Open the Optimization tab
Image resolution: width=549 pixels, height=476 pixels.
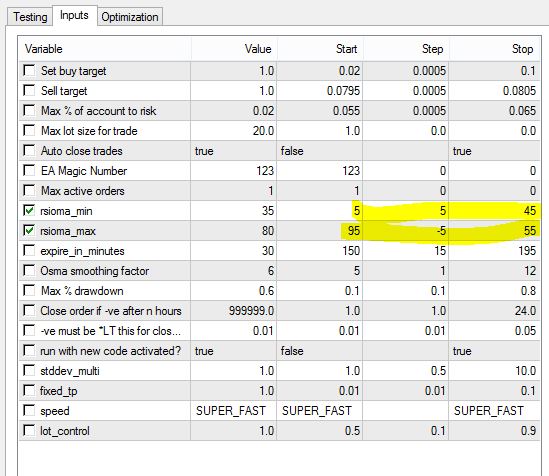[x=130, y=17]
